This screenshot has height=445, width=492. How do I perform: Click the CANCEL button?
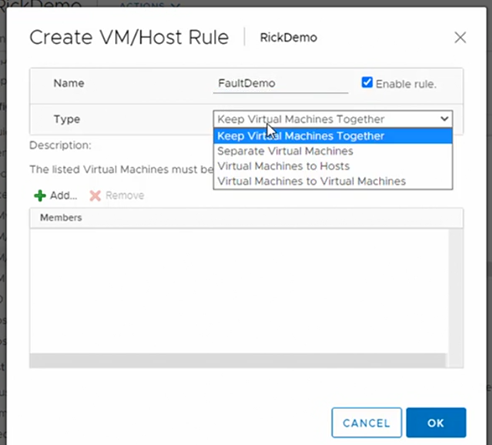pos(366,423)
